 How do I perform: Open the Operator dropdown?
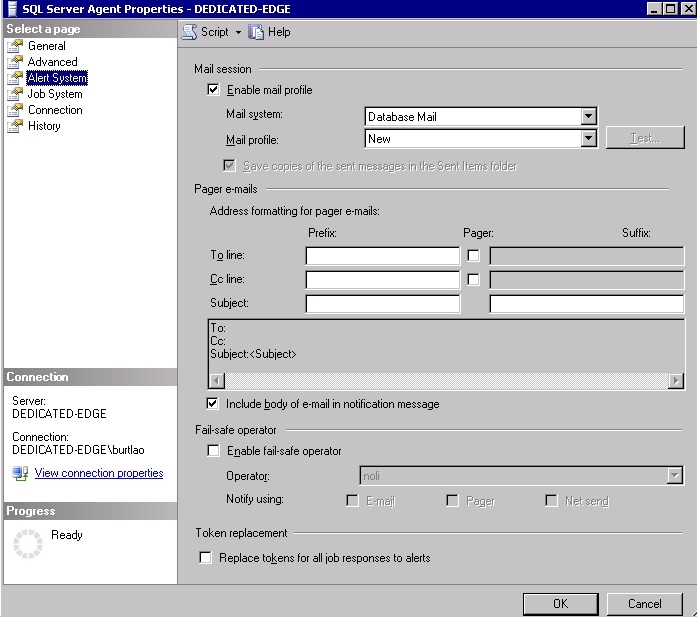click(674, 476)
